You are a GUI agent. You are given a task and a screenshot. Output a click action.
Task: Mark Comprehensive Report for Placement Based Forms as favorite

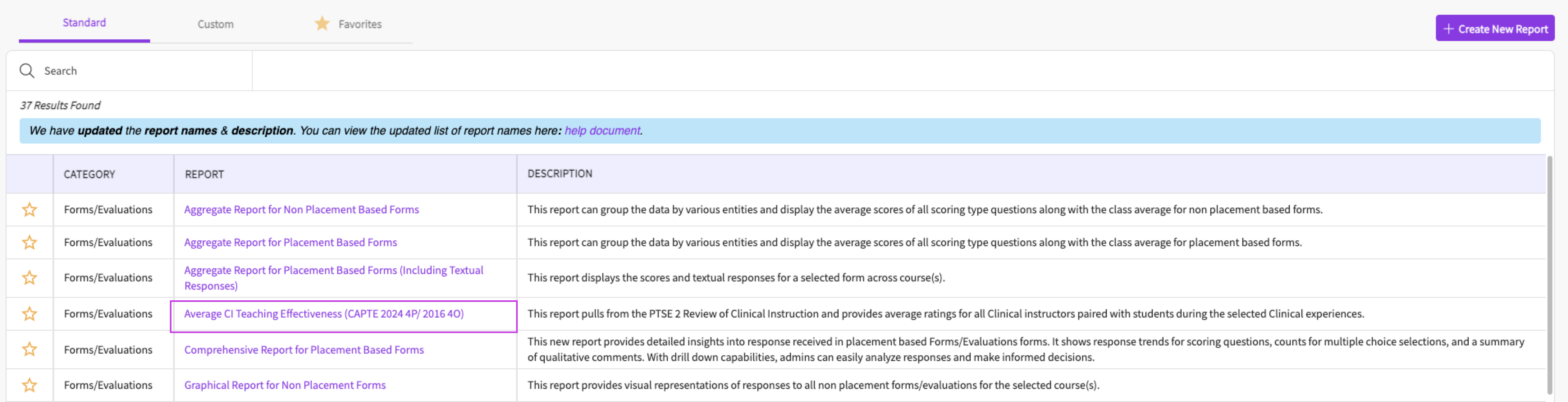(x=29, y=349)
